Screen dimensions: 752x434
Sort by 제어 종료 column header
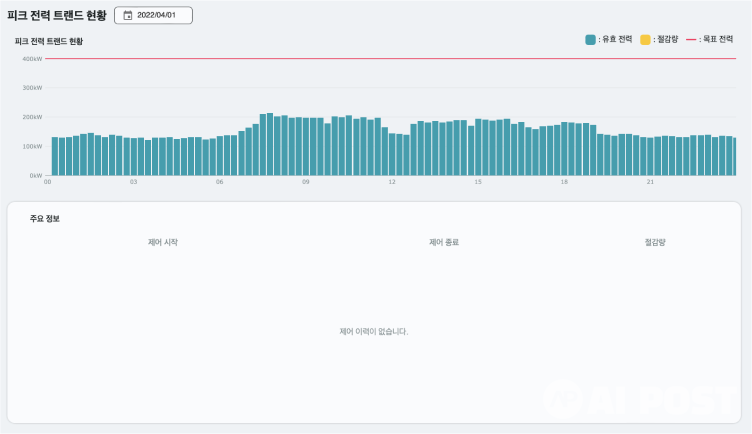(444, 242)
